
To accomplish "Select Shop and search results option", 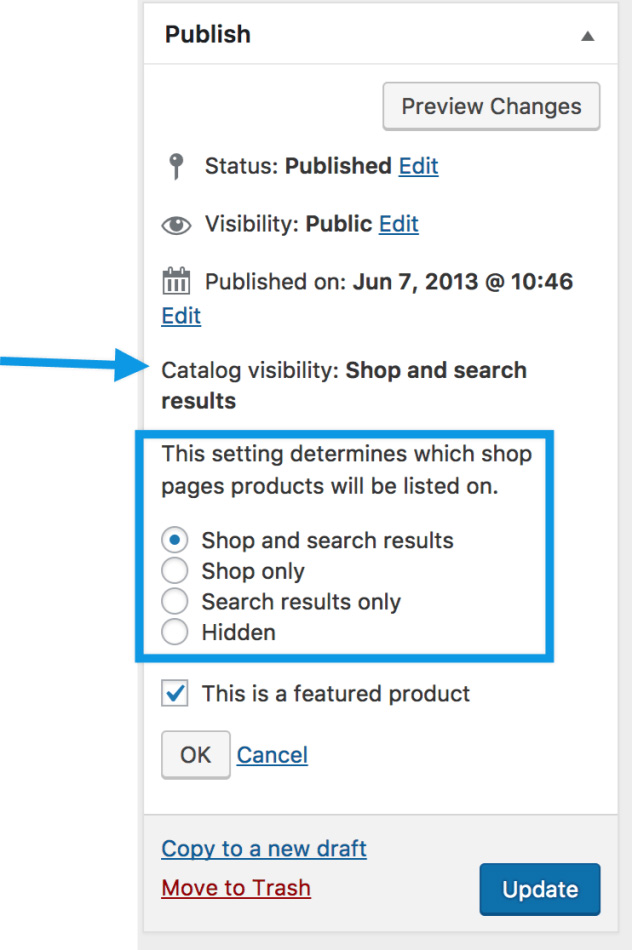I will click(175, 541).
